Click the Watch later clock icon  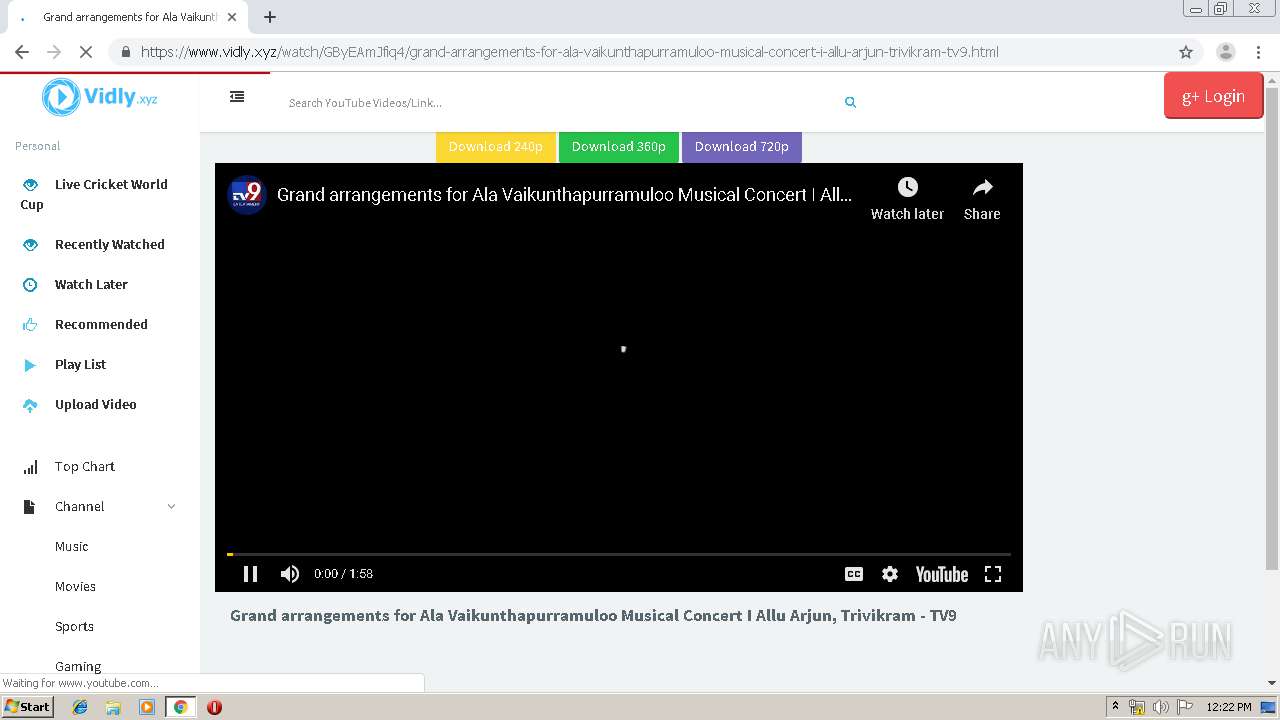point(907,187)
